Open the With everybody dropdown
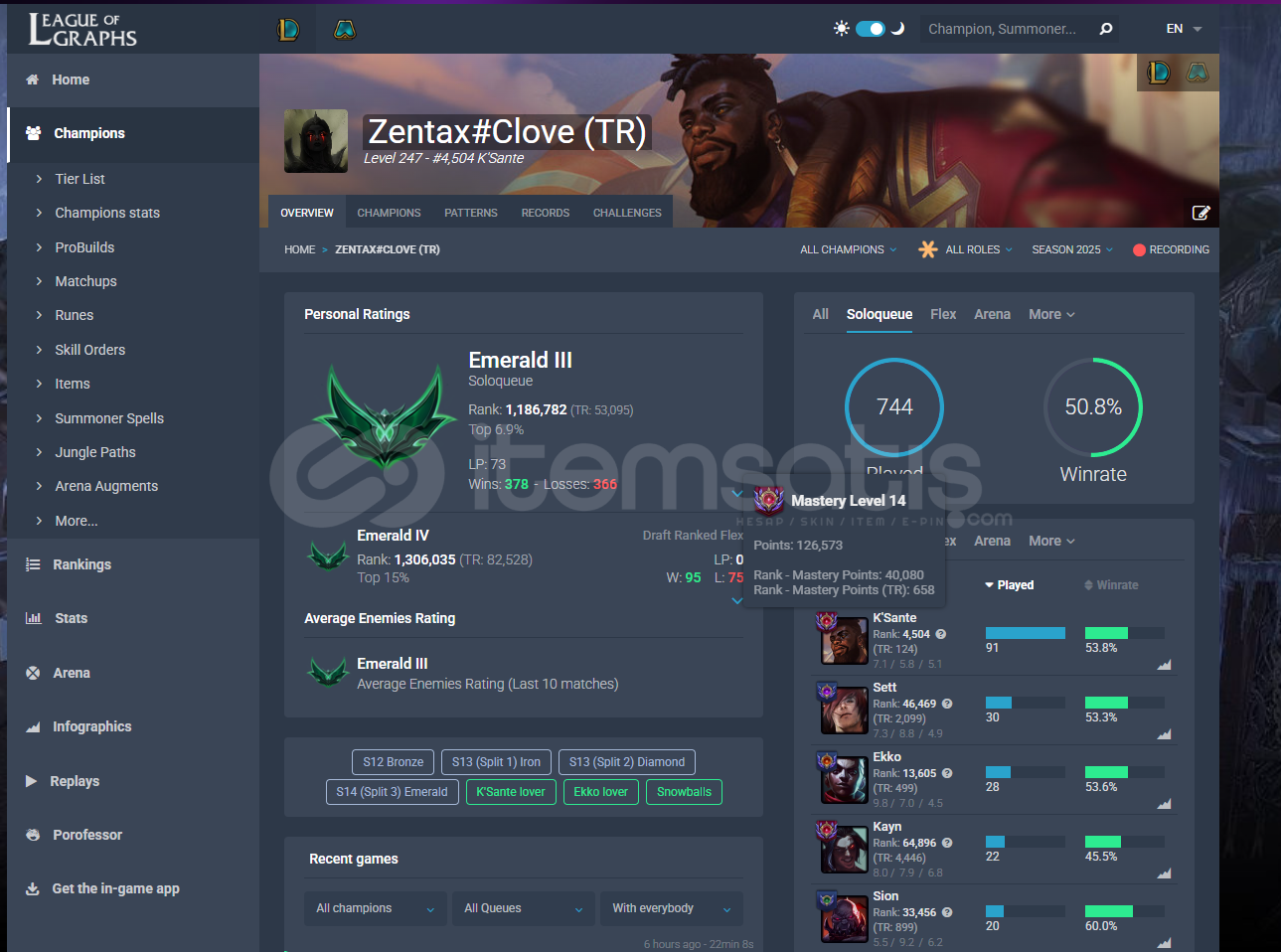Image resolution: width=1281 pixels, height=952 pixels. click(671, 908)
